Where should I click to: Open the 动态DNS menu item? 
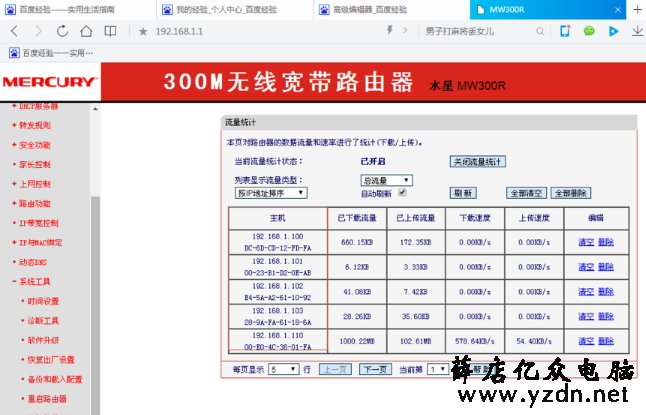(33, 262)
